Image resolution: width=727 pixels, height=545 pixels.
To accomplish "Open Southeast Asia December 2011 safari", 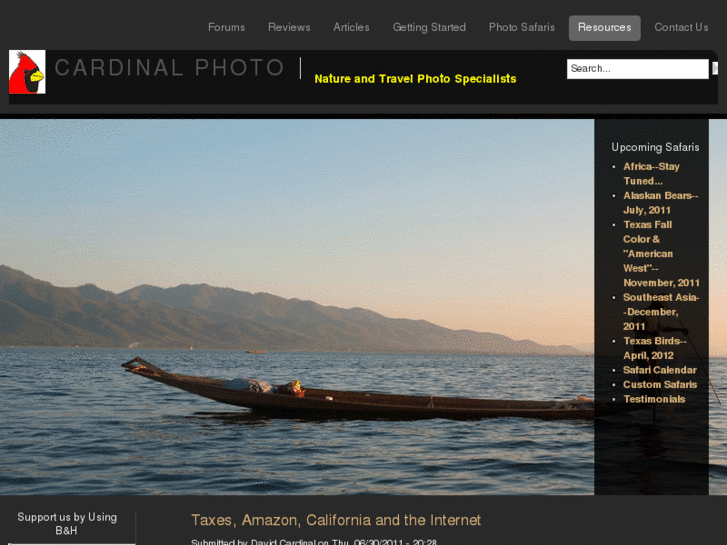I will (661, 312).
